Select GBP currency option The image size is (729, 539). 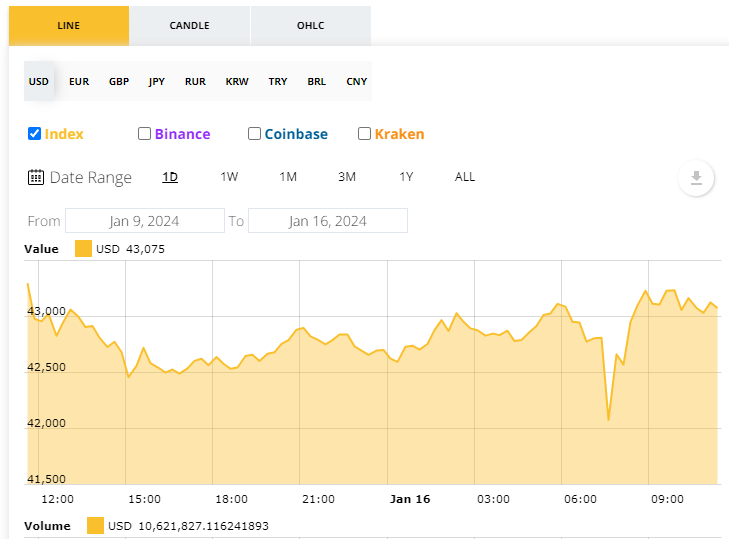tap(119, 81)
